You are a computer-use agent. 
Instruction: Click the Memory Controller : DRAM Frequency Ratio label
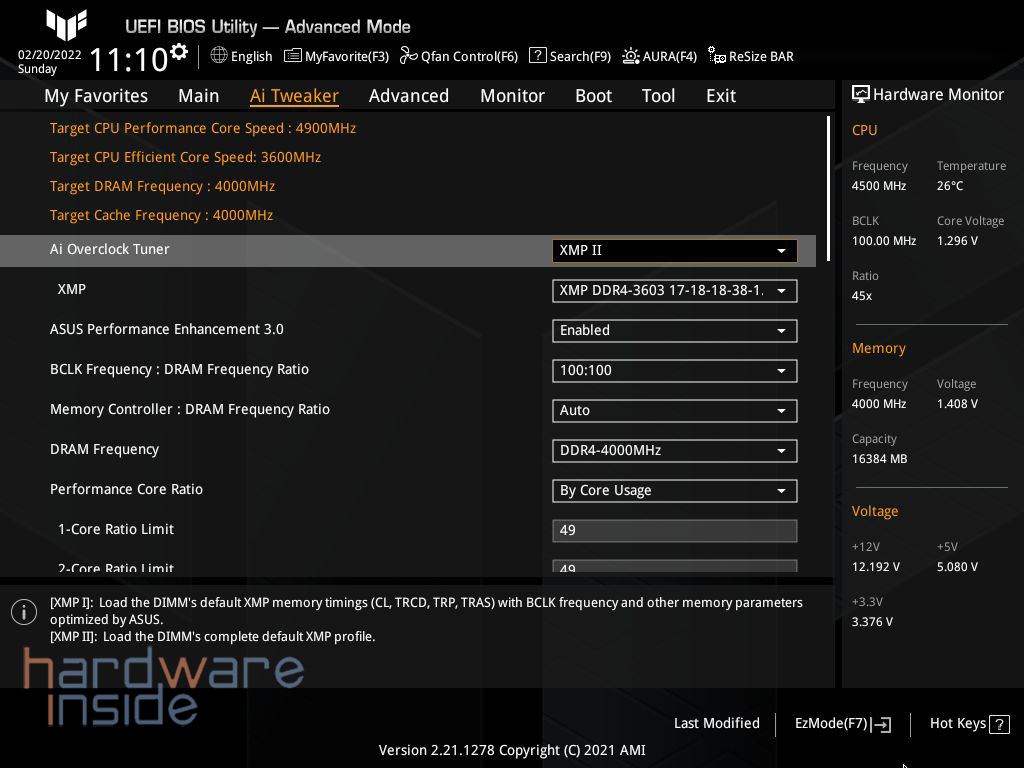189,409
